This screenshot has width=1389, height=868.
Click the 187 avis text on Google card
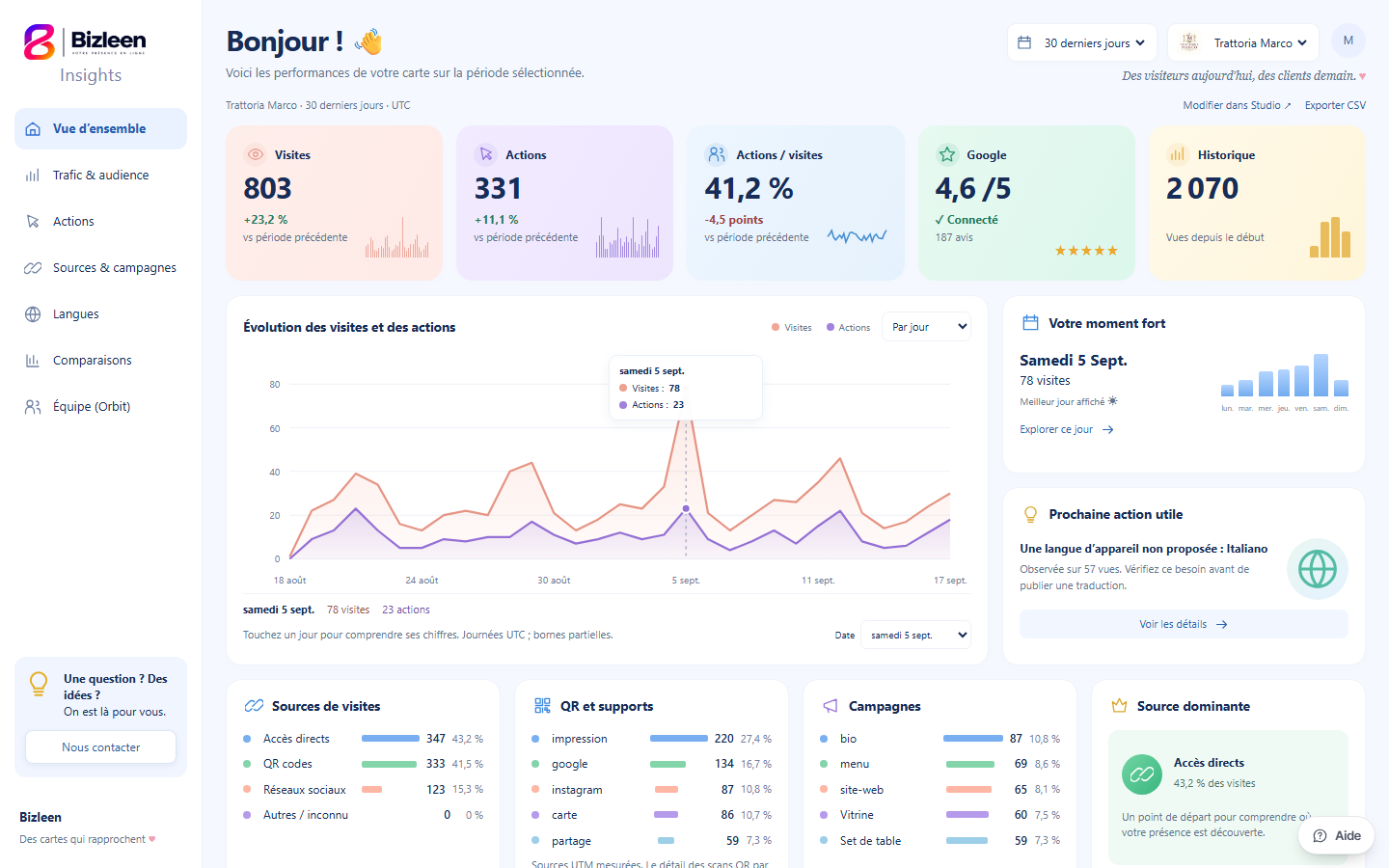click(954, 237)
